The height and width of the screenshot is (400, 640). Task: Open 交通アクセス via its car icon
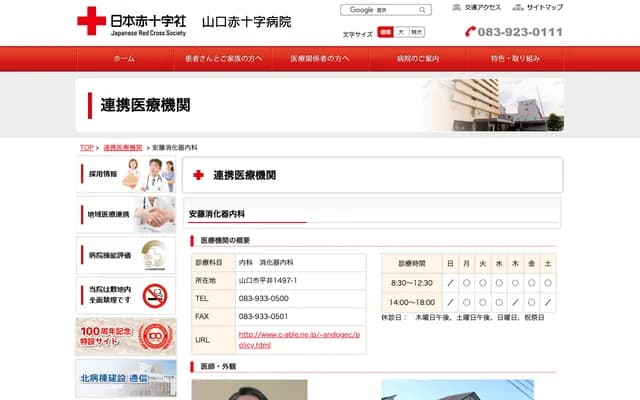point(457,7)
